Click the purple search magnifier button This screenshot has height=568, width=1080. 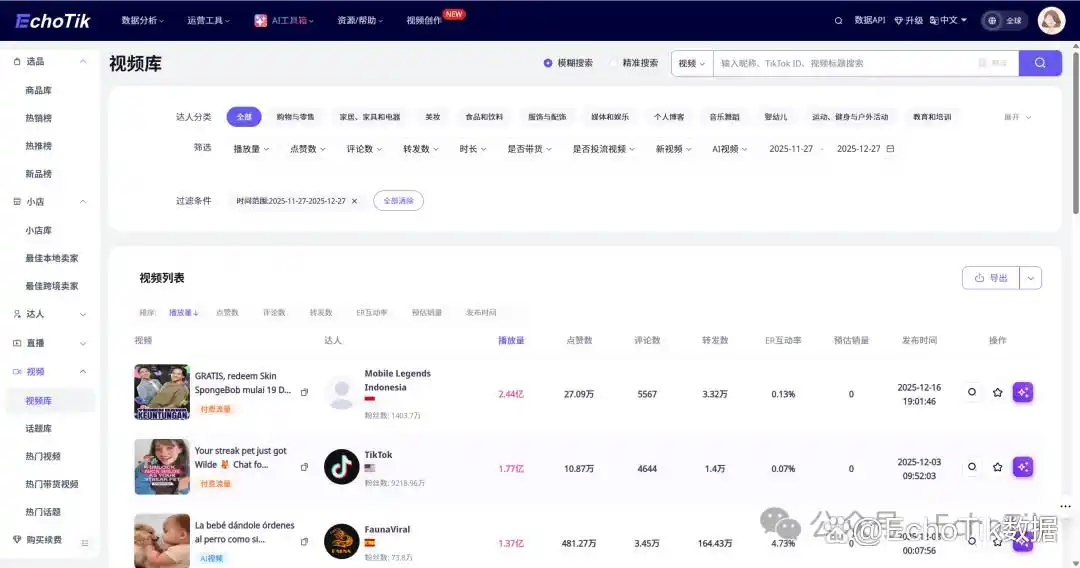[x=1040, y=63]
